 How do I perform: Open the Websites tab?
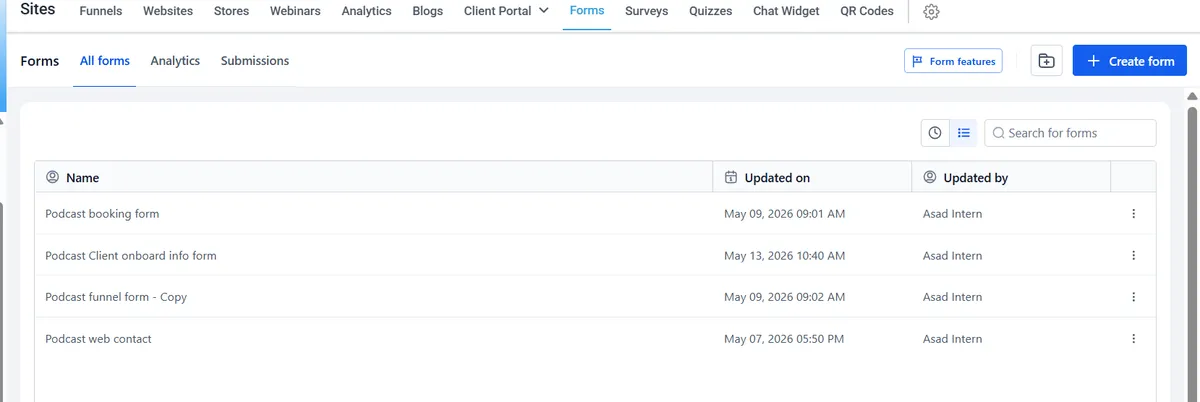168,11
